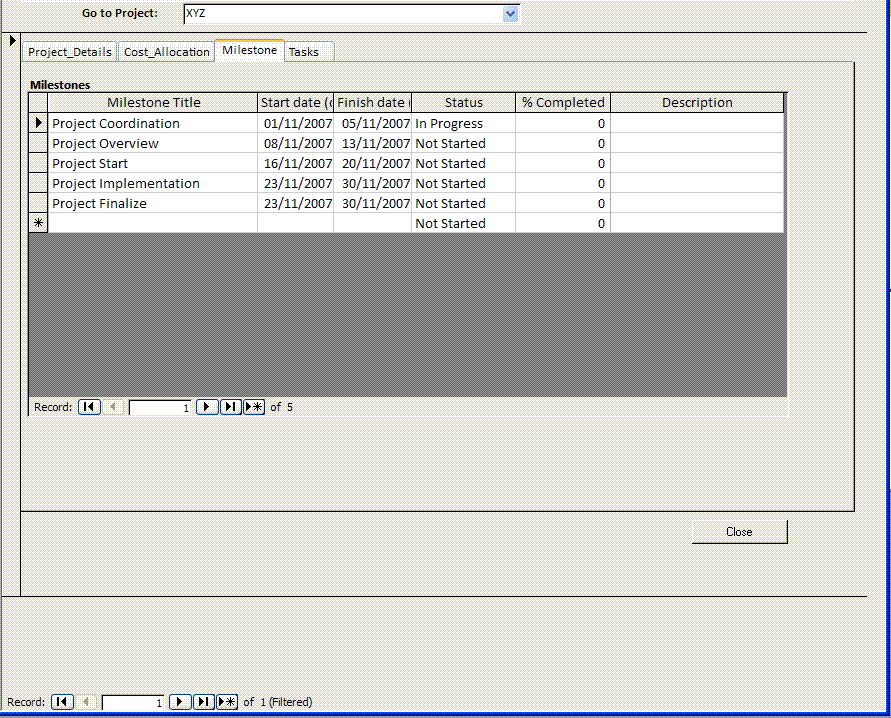Open the Go to Project dropdown arrow
891x718 pixels.
point(510,14)
